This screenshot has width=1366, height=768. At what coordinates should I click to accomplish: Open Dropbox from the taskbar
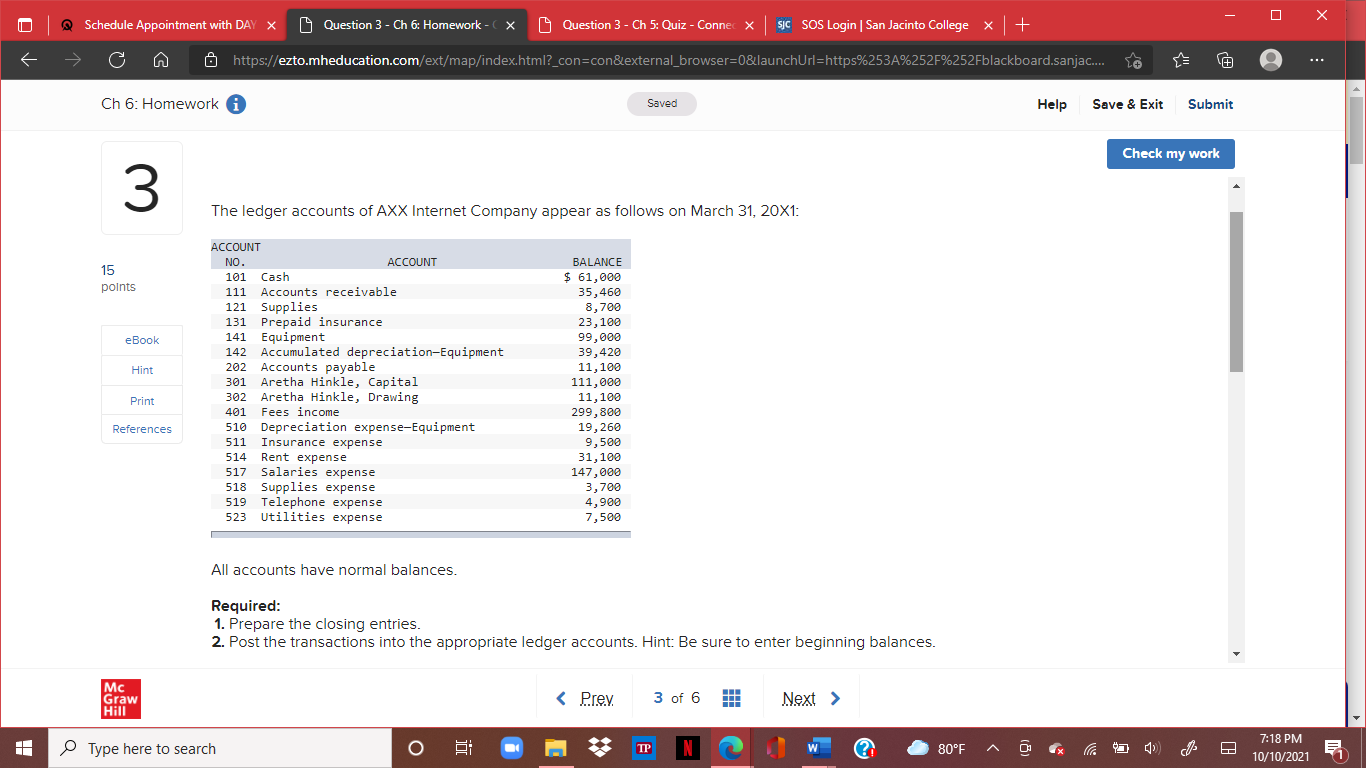[601, 748]
